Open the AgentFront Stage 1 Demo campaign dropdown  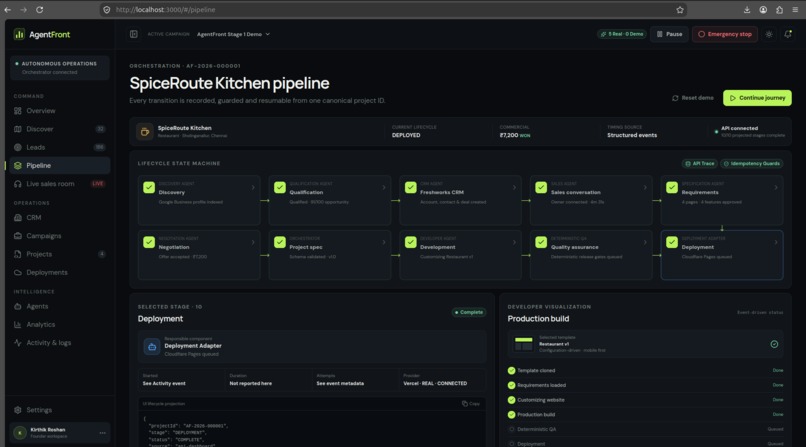[x=233, y=34]
